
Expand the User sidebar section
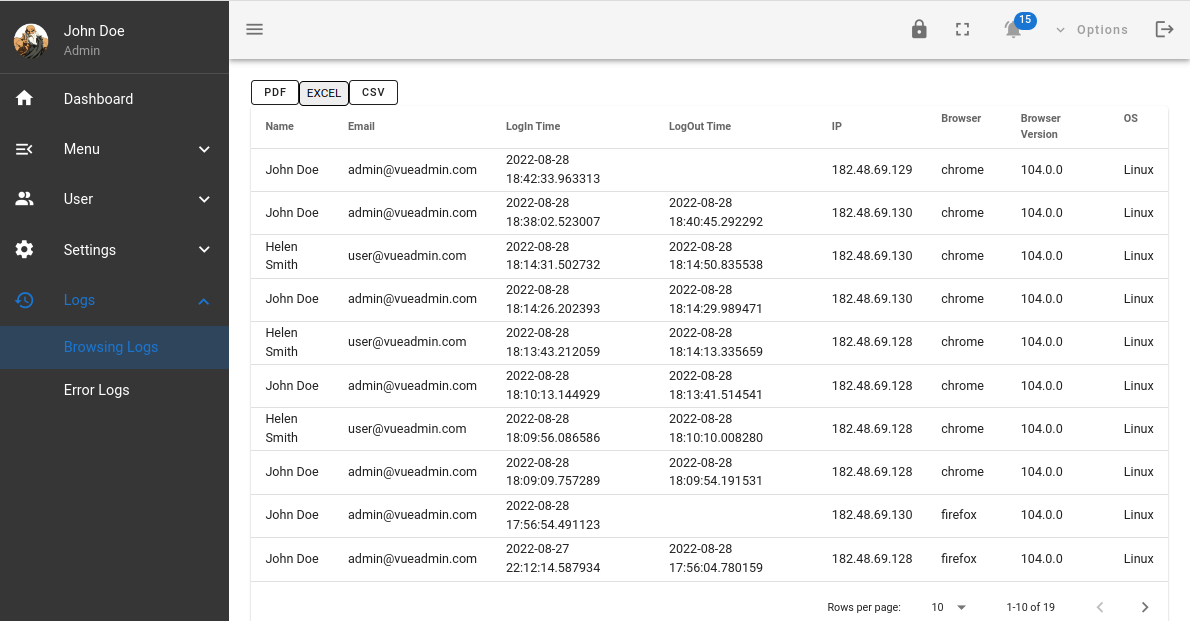point(204,199)
